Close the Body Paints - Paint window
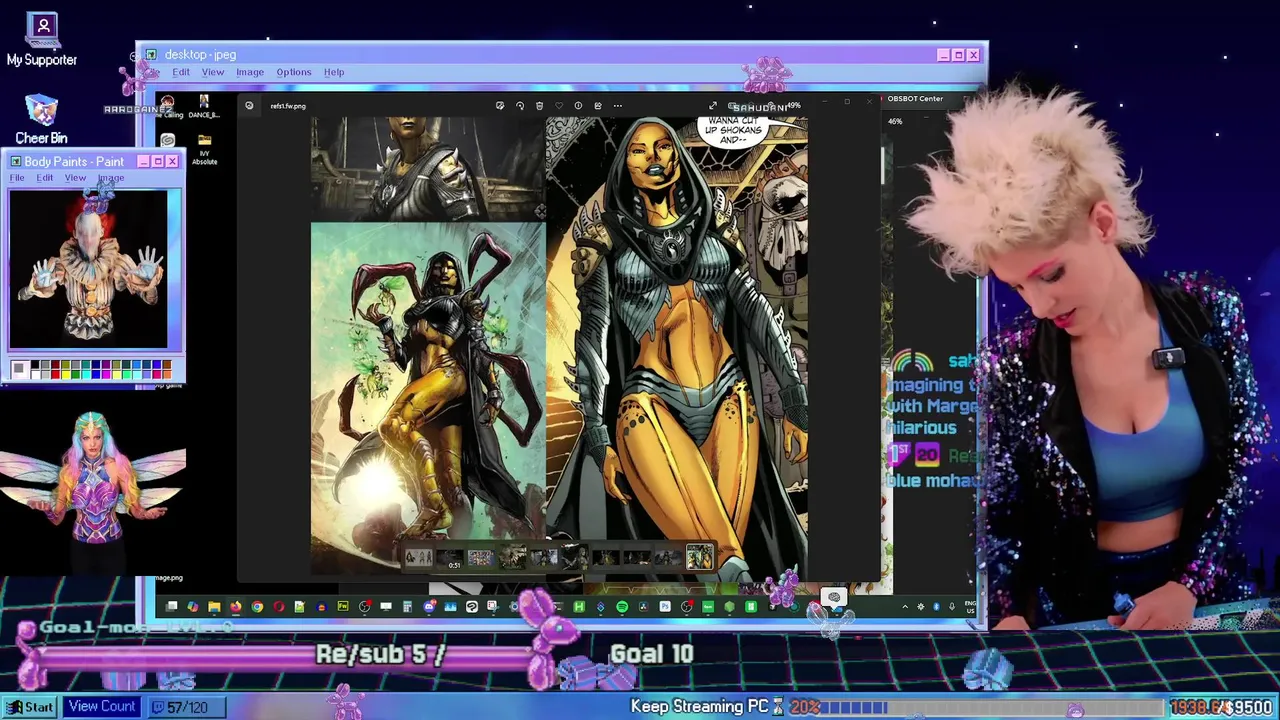This screenshot has width=1280, height=720. [x=171, y=161]
